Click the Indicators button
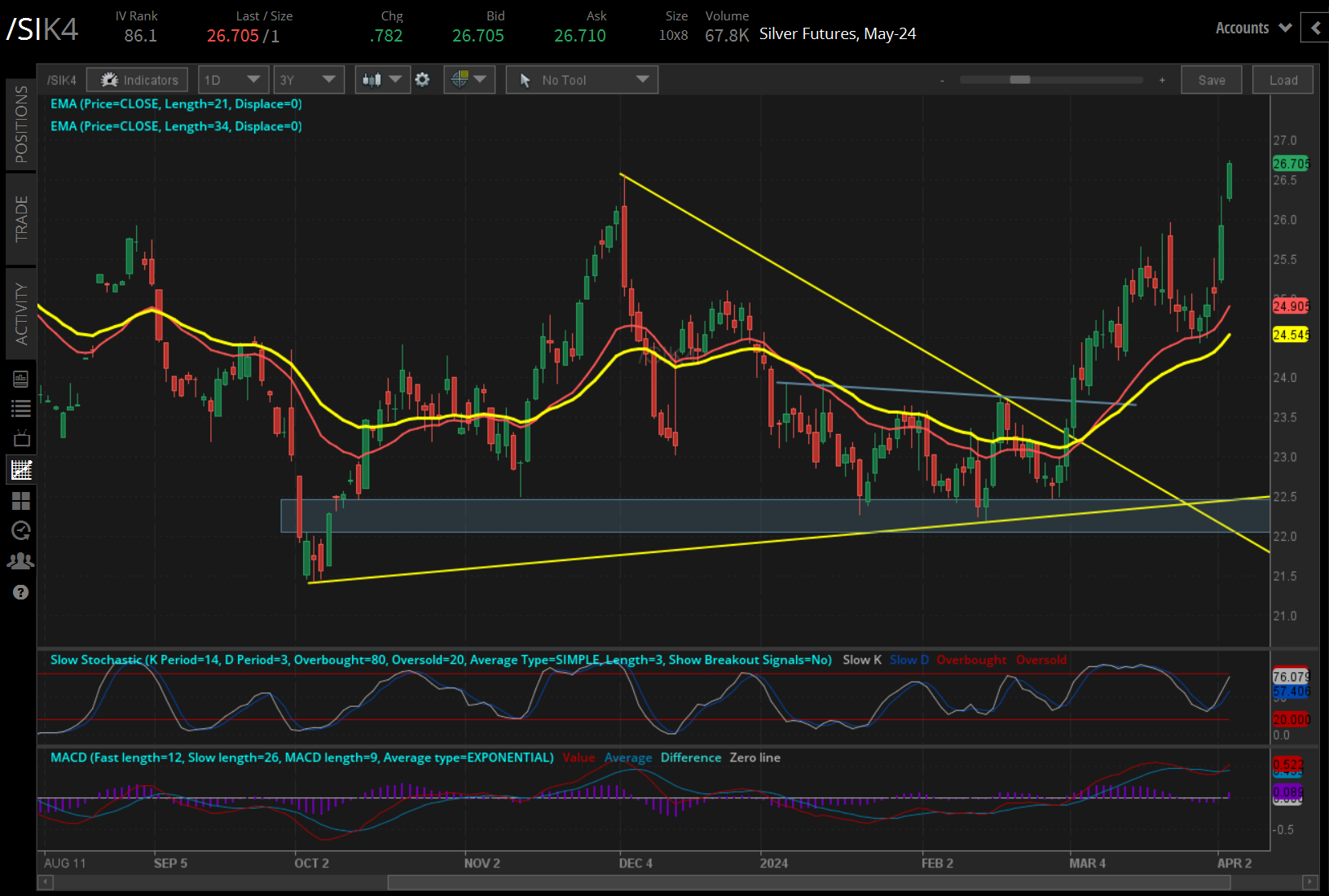1329x896 pixels. pos(138,80)
